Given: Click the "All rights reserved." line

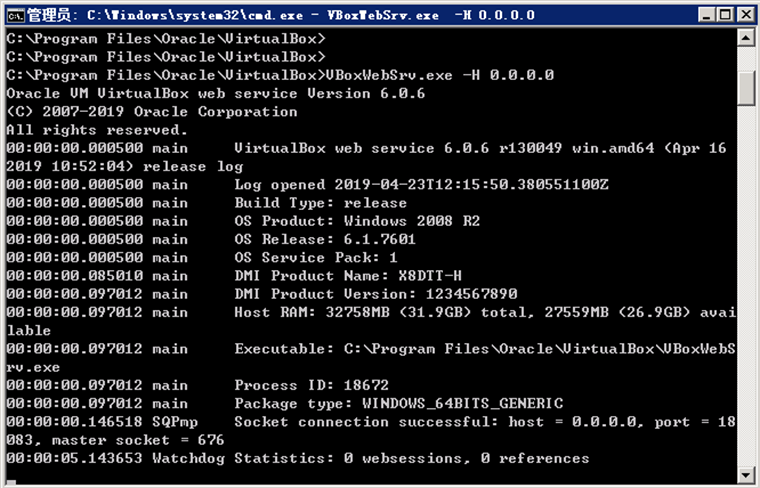Looking at the screenshot, I should tap(97, 130).
